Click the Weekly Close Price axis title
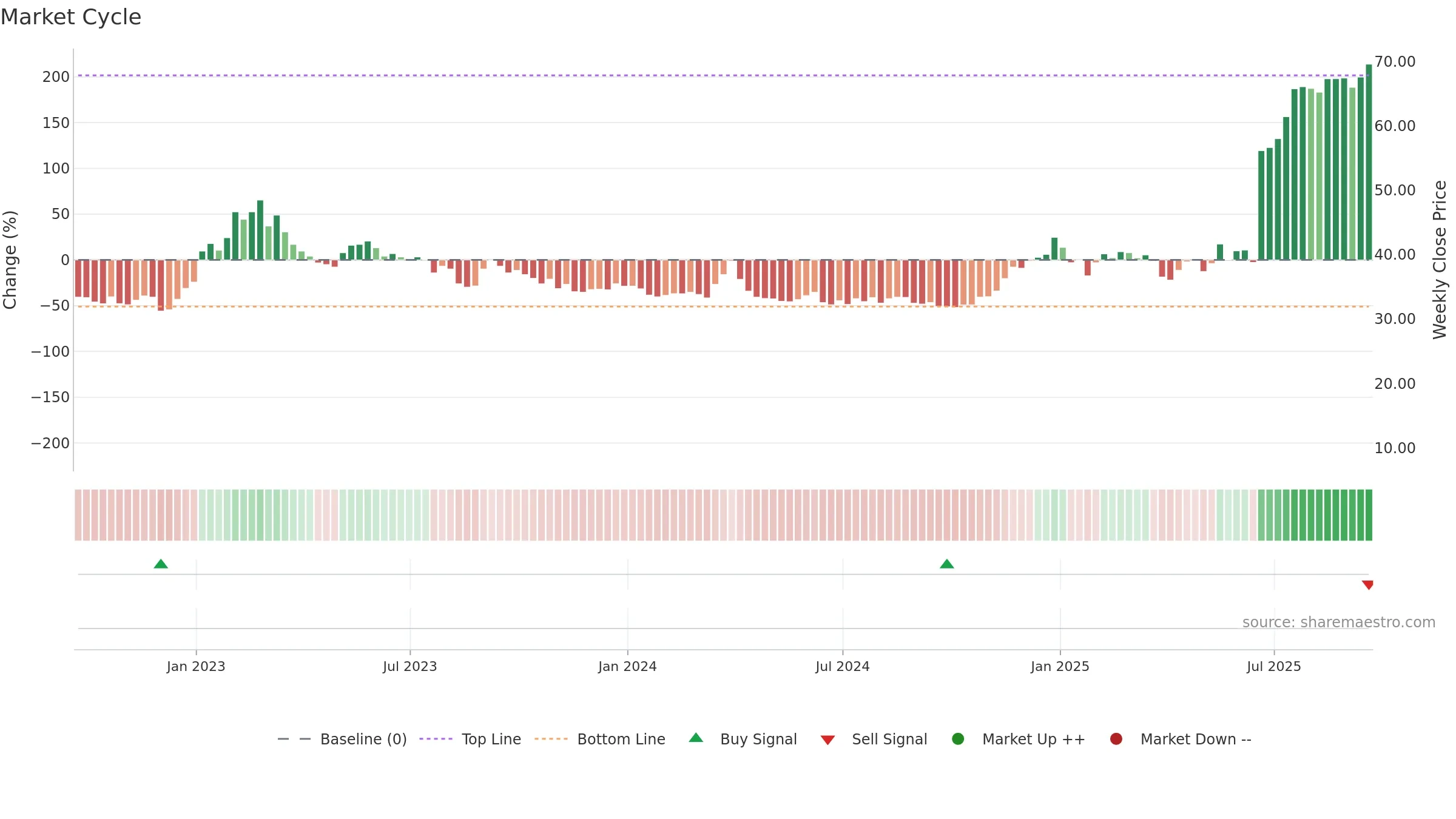 tap(1440, 260)
